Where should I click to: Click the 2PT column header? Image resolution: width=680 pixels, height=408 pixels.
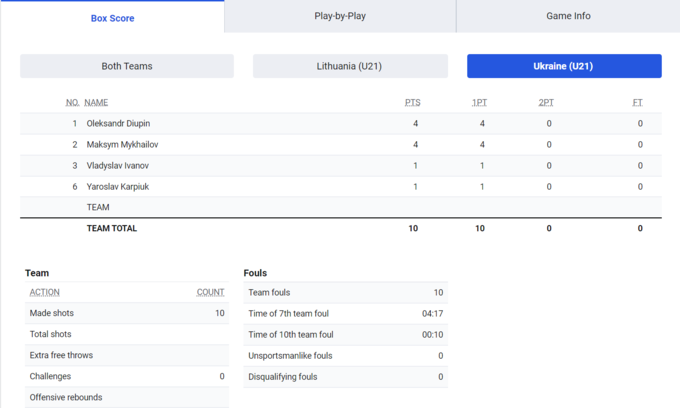point(546,102)
